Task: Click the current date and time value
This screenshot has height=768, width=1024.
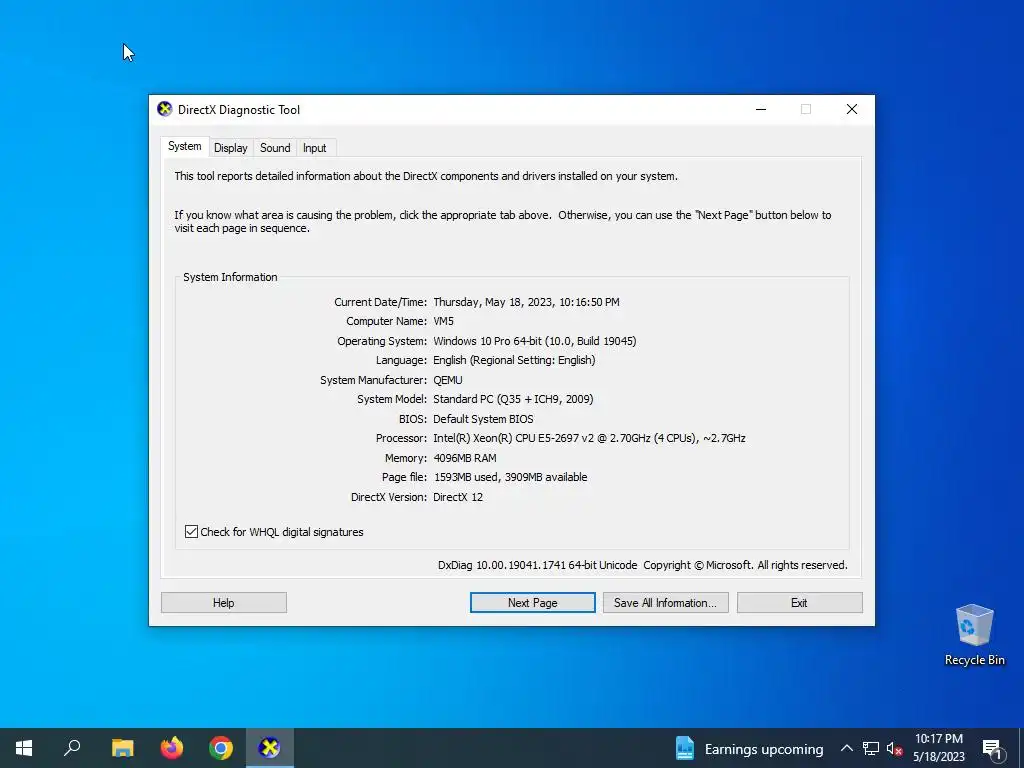Action: [526, 302]
